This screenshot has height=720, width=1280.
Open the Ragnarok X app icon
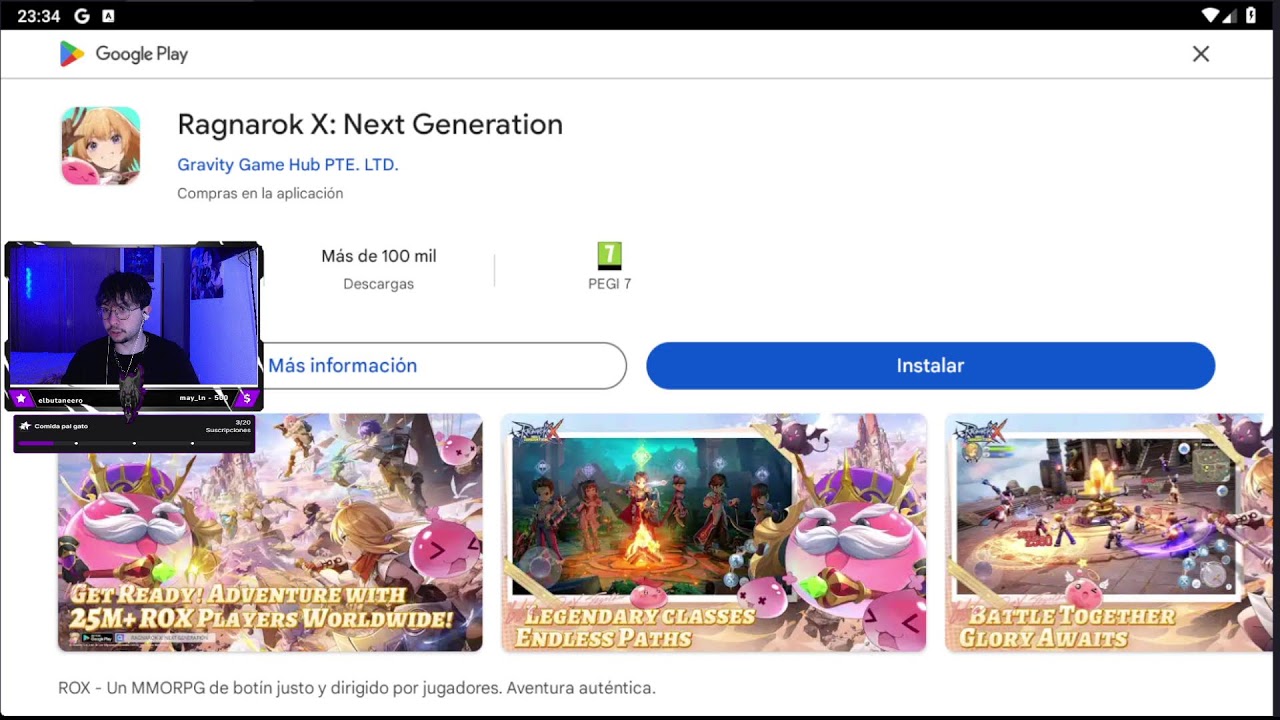pyautogui.click(x=100, y=146)
